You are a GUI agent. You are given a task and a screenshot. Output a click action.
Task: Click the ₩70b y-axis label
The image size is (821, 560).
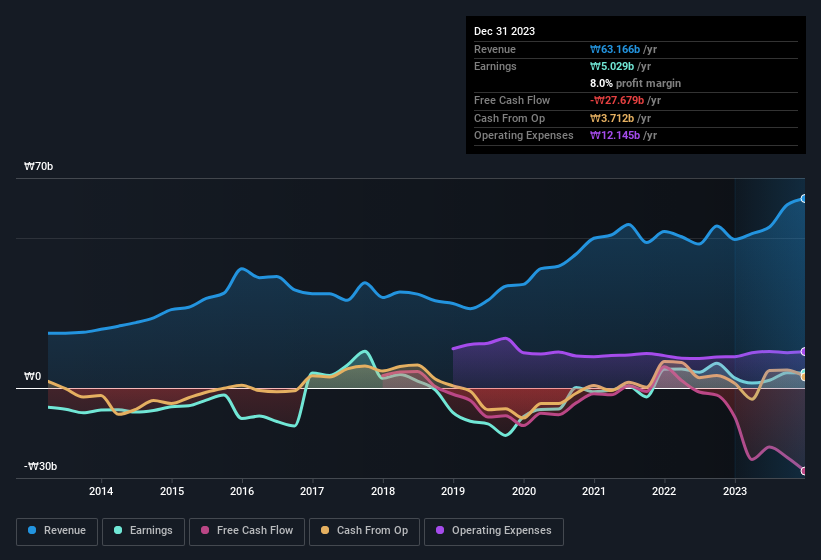(39, 167)
